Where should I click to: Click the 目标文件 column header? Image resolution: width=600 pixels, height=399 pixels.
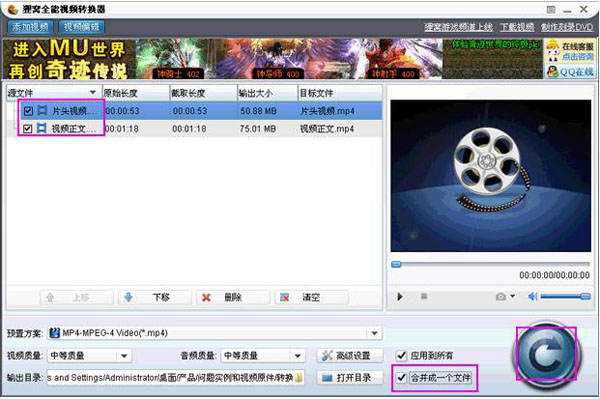coord(340,93)
